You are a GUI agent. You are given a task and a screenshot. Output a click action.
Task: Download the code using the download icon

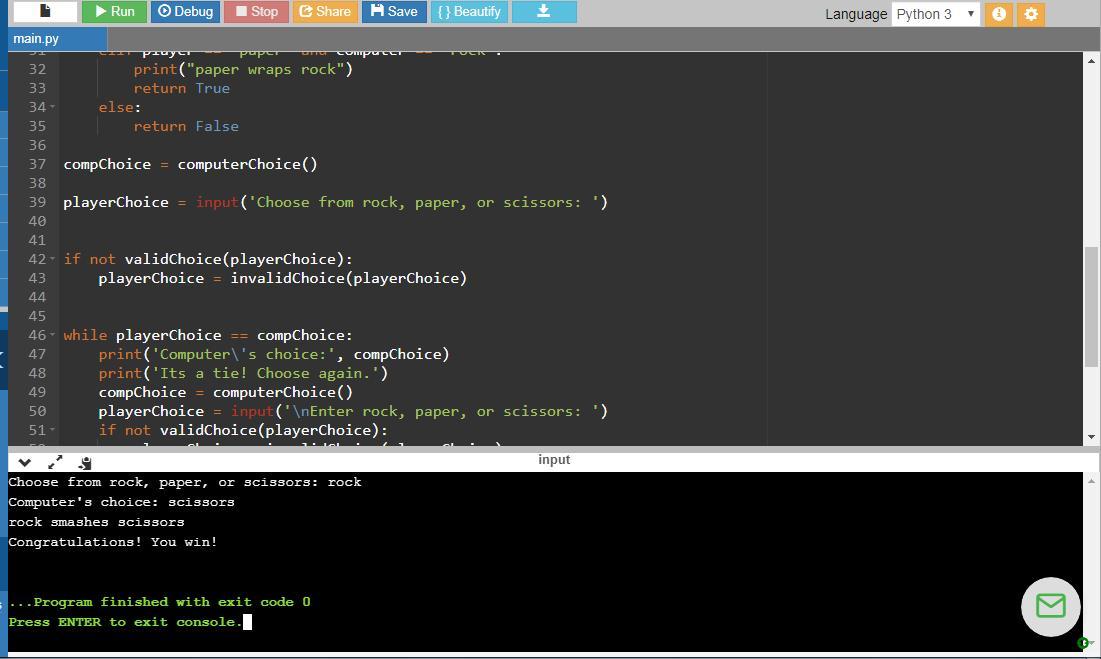click(544, 12)
